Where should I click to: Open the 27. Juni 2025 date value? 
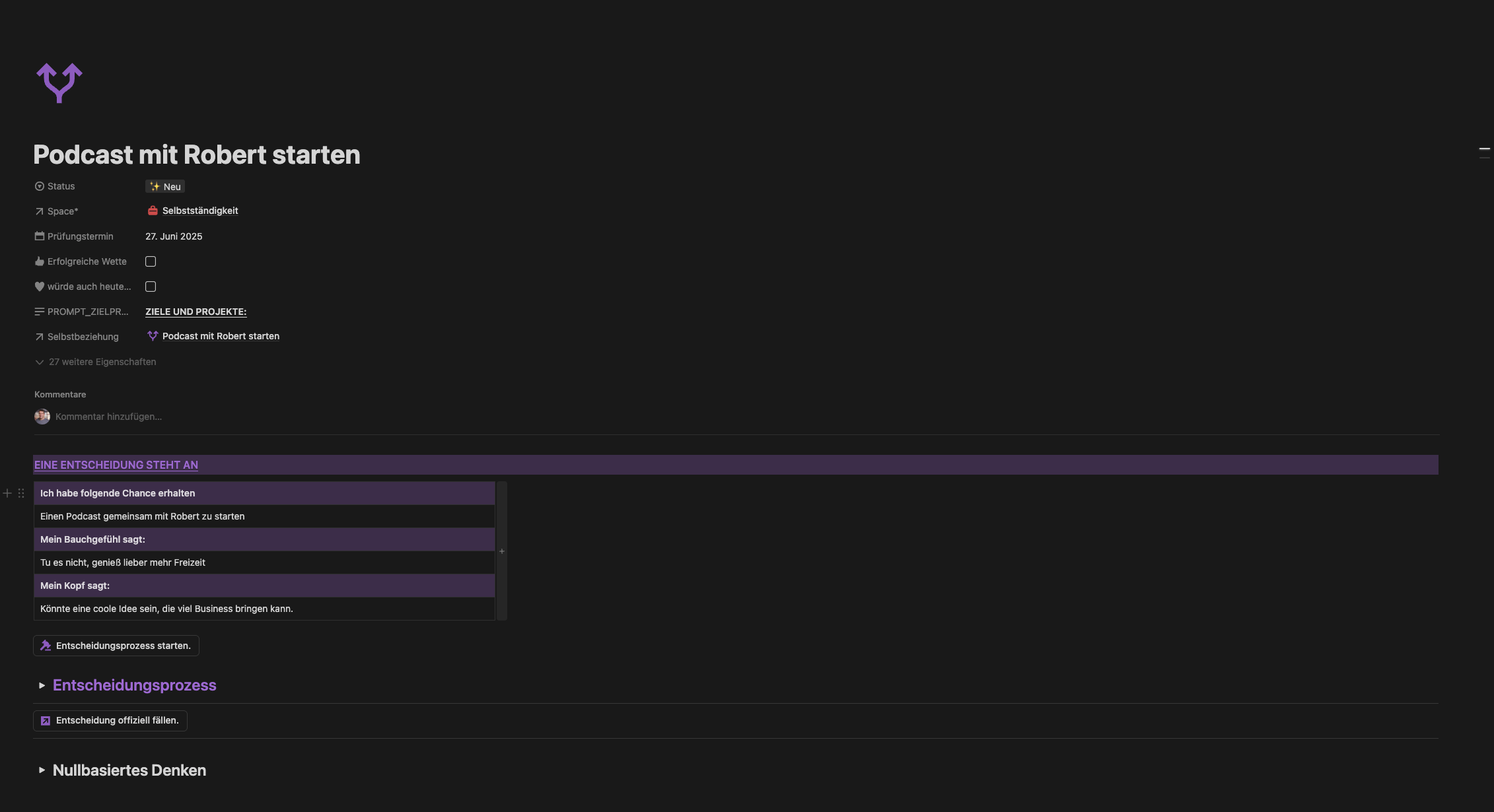[174, 236]
